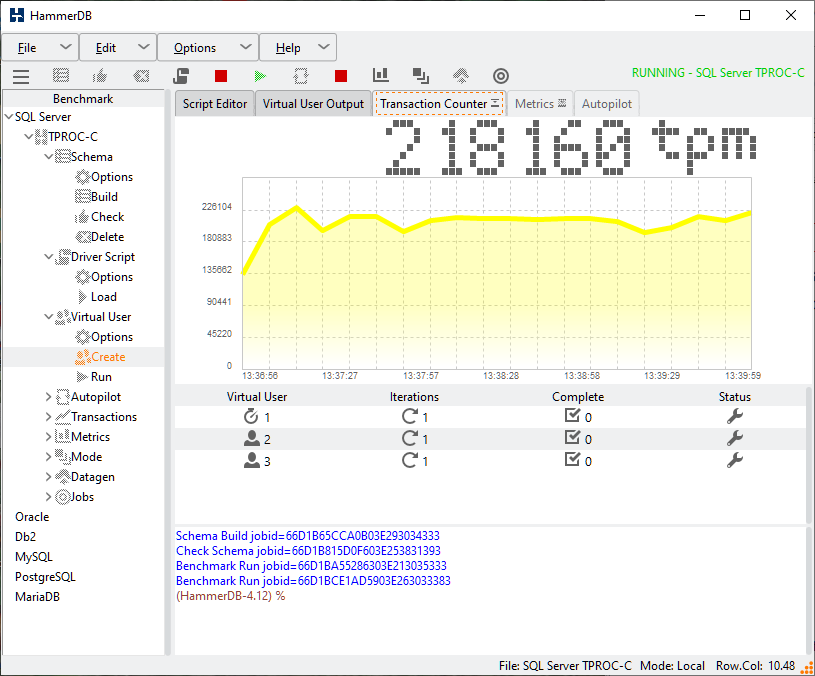Expand the Autopilot tree node
The height and width of the screenshot is (676, 815).
click(x=48, y=397)
